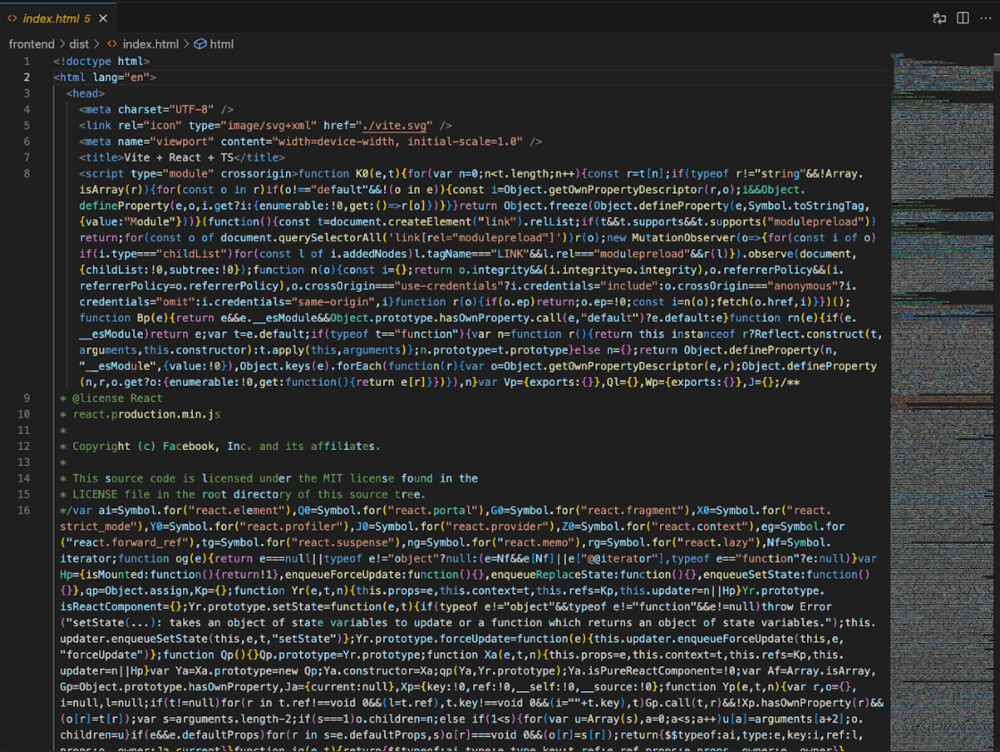The image size is (1000, 752).
Task: Expand the chevron after dist in the breadcrumb
Action: [x=96, y=44]
